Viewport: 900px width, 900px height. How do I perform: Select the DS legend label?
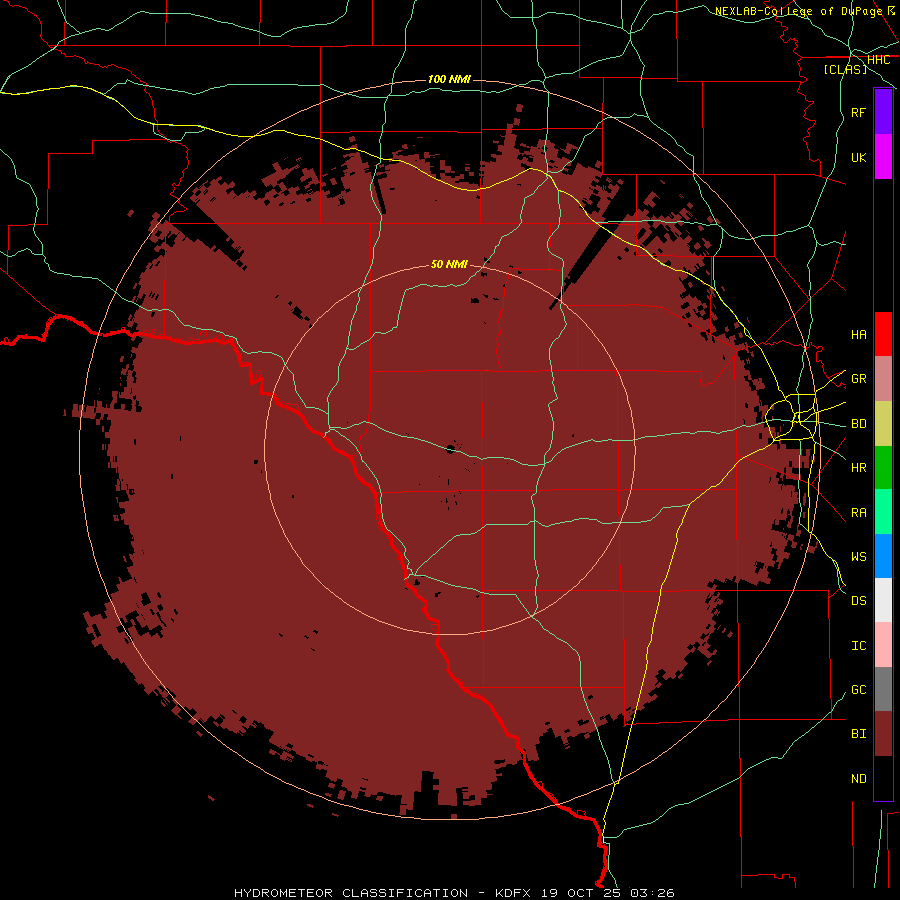click(x=858, y=600)
